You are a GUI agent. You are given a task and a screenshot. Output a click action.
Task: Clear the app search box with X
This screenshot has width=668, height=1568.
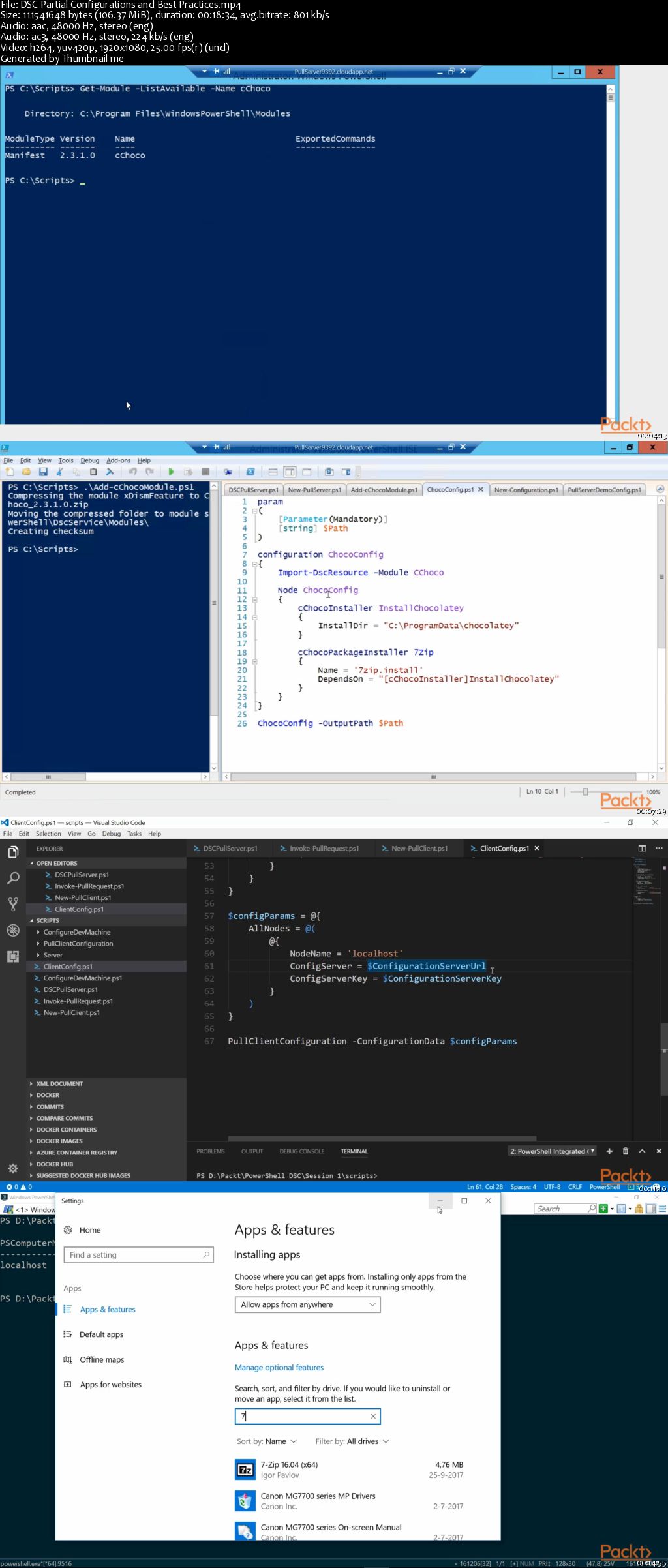pos(373,1416)
